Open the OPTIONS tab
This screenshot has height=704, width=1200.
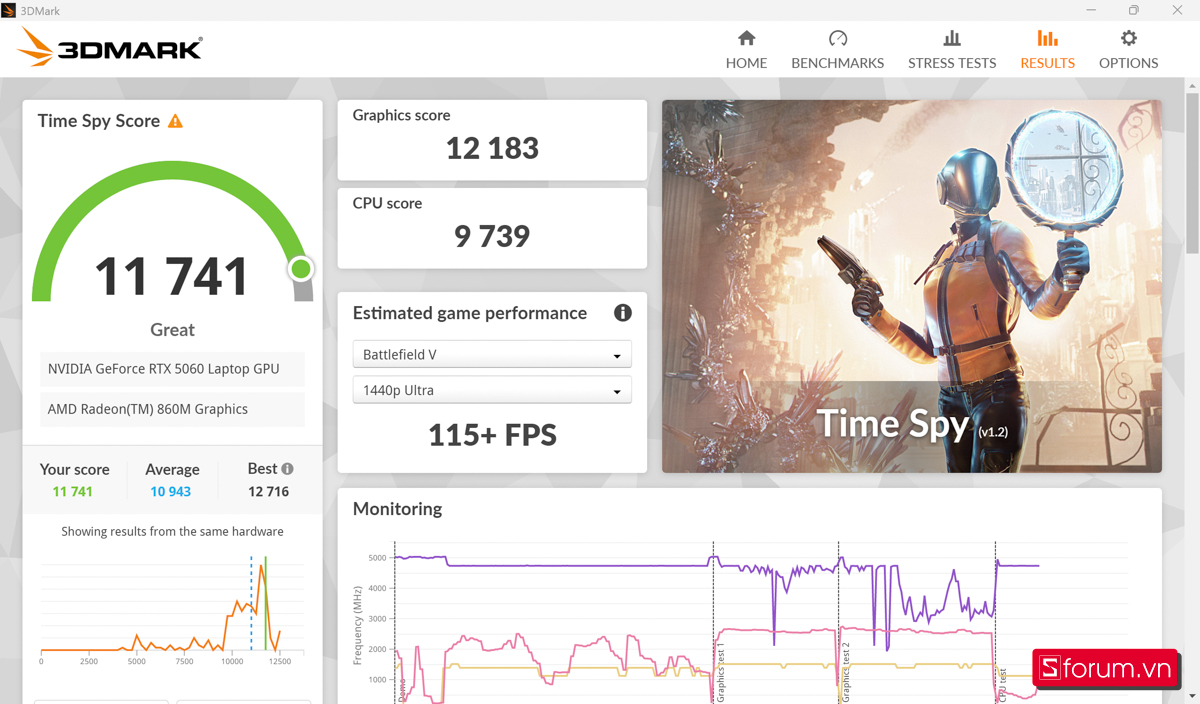1128,50
